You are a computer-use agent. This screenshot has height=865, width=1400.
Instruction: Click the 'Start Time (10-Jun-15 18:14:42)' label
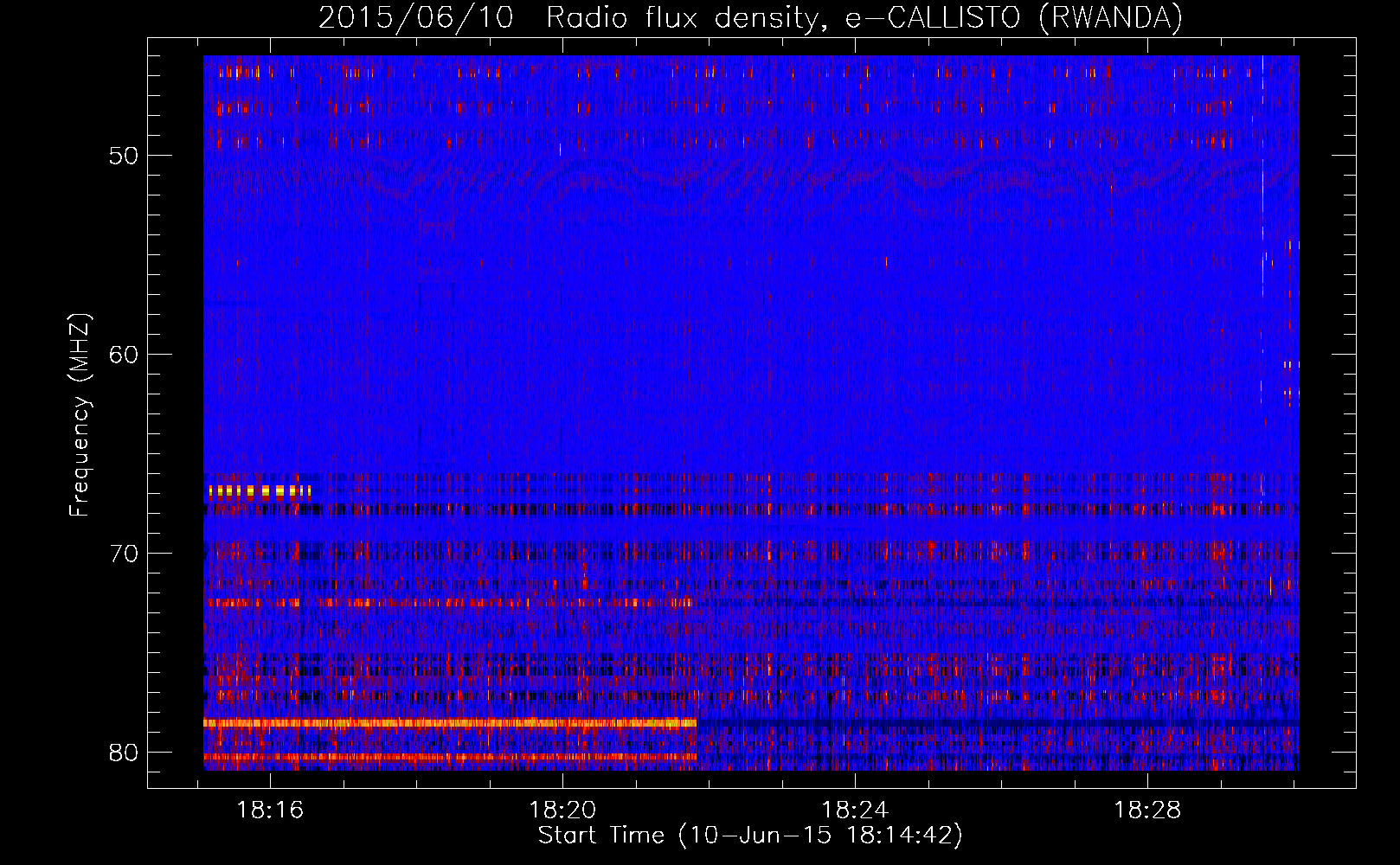coord(750,836)
